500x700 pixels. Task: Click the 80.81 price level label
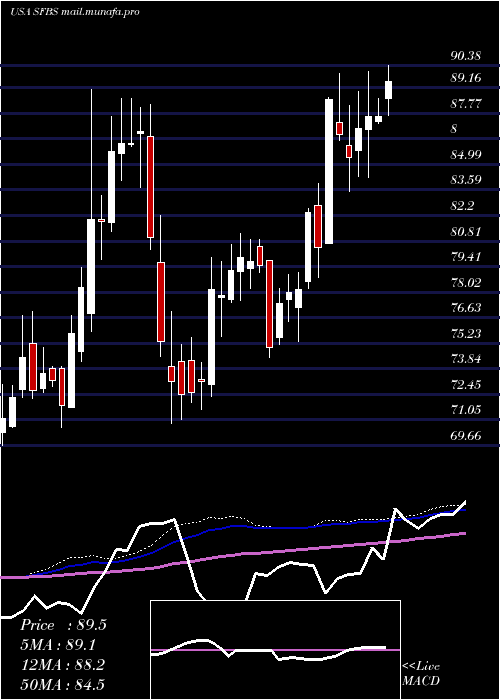[x=466, y=232]
